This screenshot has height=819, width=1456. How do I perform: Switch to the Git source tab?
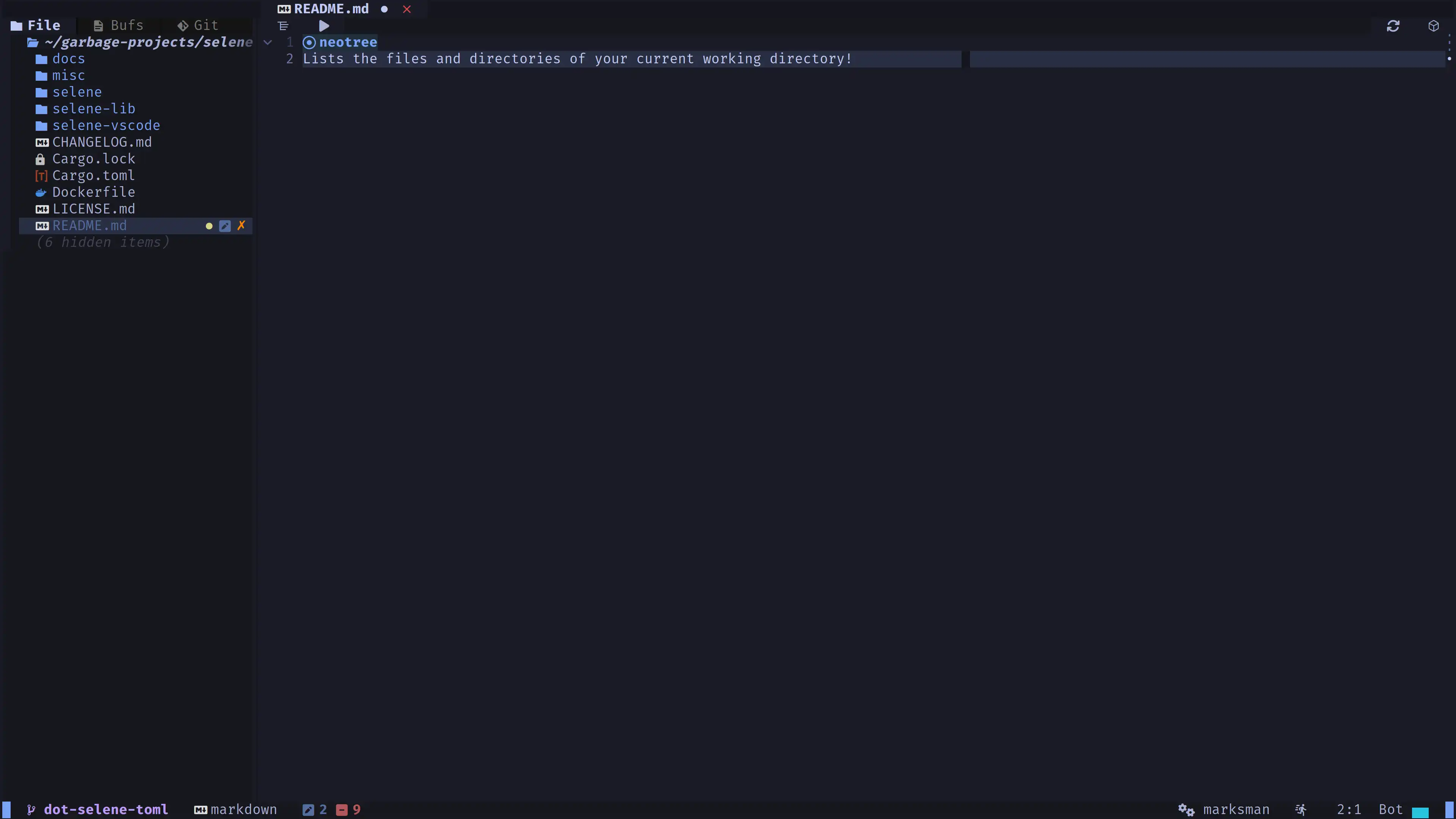[198, 25]
